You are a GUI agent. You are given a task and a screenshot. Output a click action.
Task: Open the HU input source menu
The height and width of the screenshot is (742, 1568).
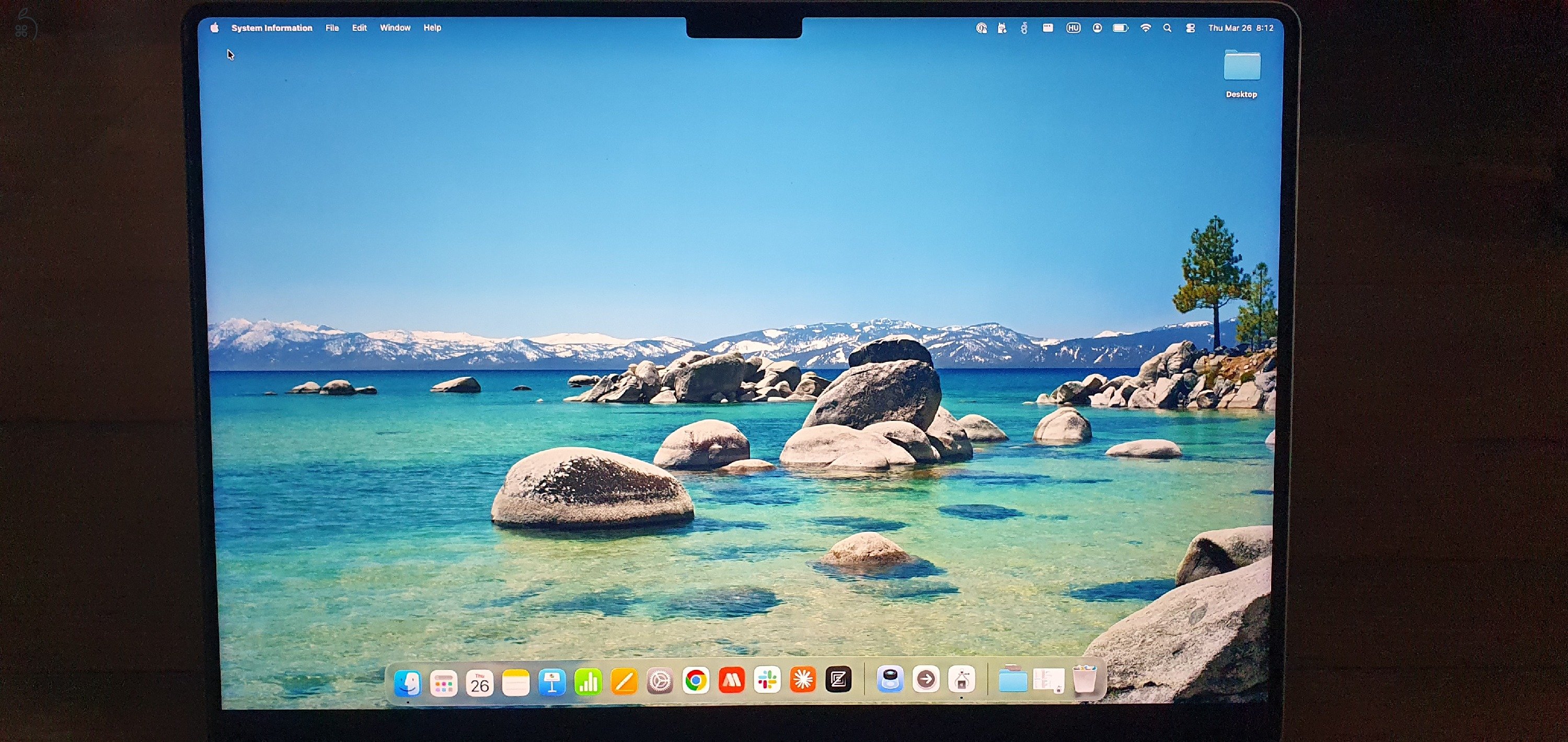[1073, 27]
